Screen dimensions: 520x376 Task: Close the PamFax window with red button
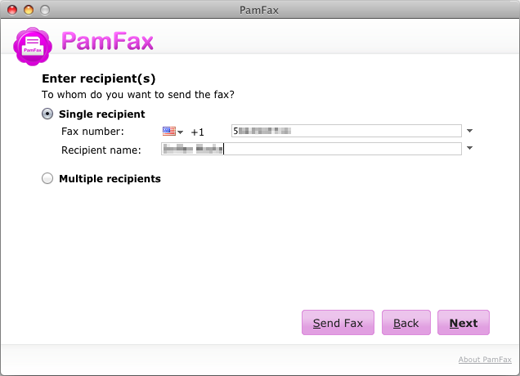pyautogui.click(x=12, y=10)
